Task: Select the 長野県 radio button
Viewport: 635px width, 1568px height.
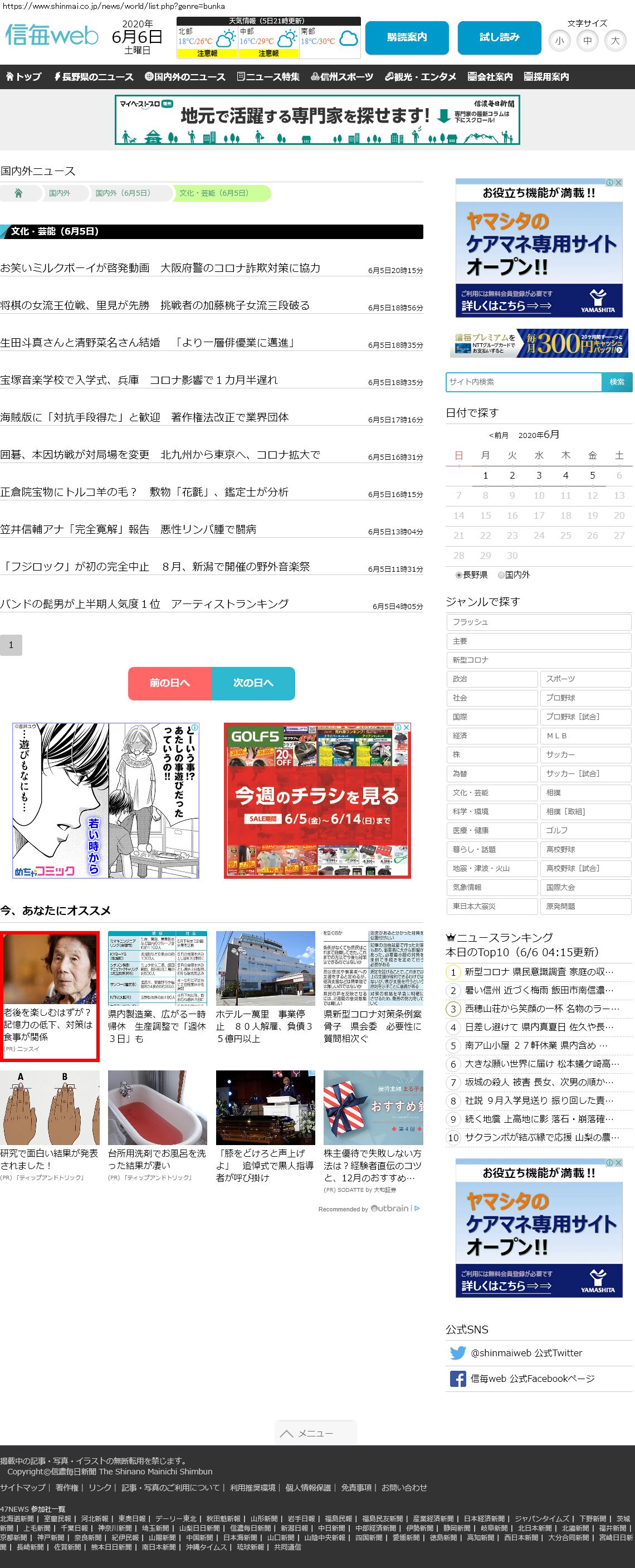Action: pyautogui.click(x=459, y=574)
